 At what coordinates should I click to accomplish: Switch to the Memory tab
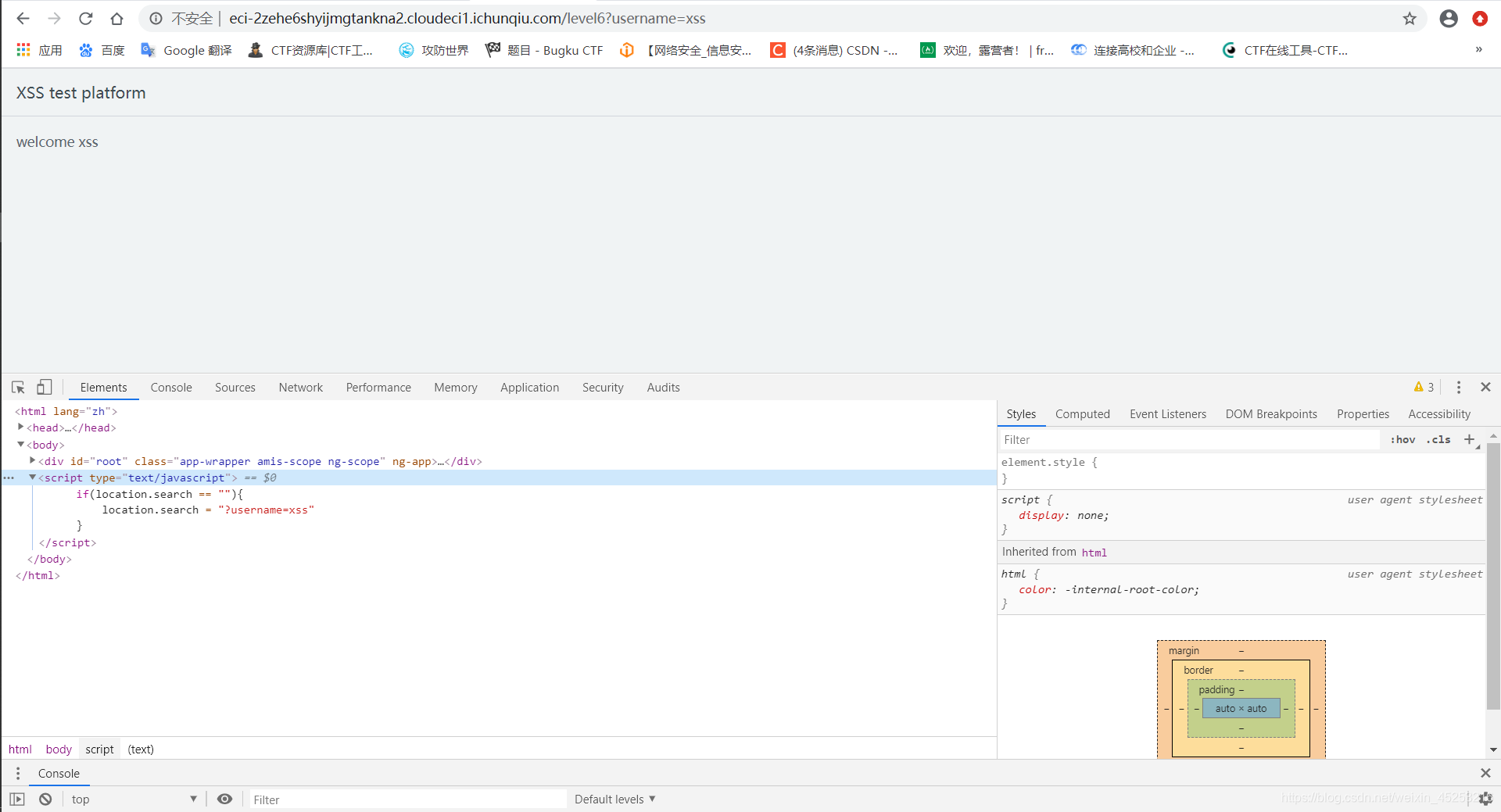coord(456,387)
